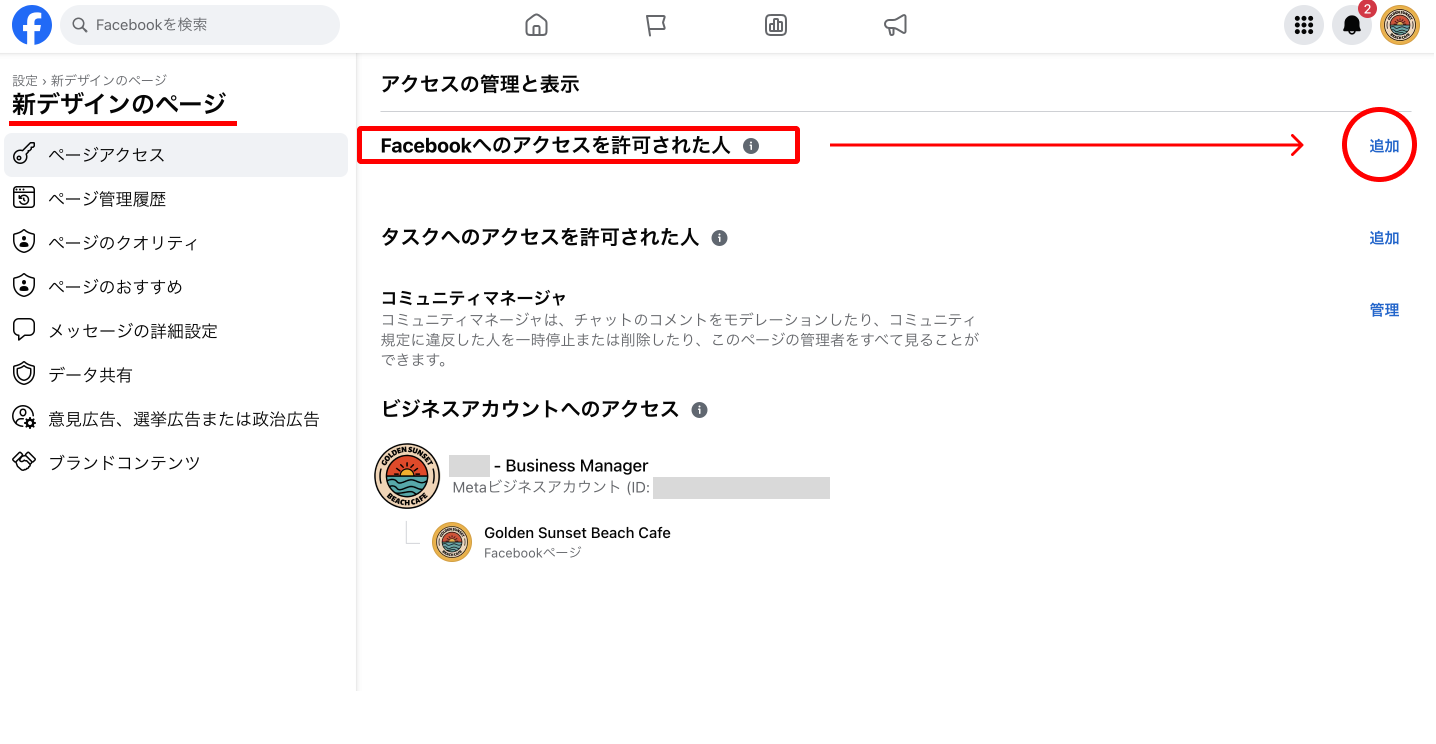Click info icon next to ビジネスアカウントへのアクセス
Viewport: 1436px width, 744px height.
(x=700, y=410)
